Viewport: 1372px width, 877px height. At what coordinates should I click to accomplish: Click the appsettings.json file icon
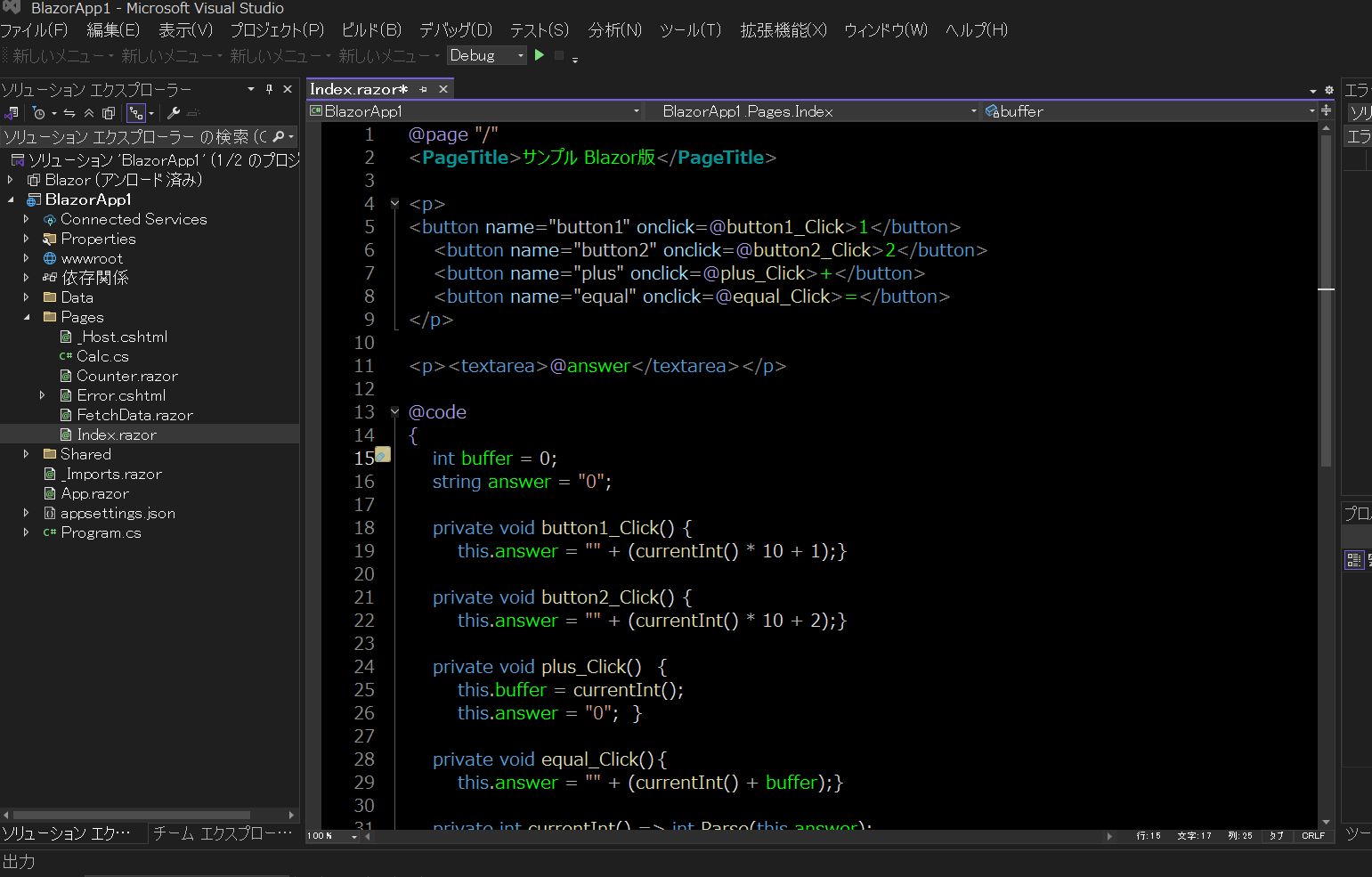[x=50, y=513]
